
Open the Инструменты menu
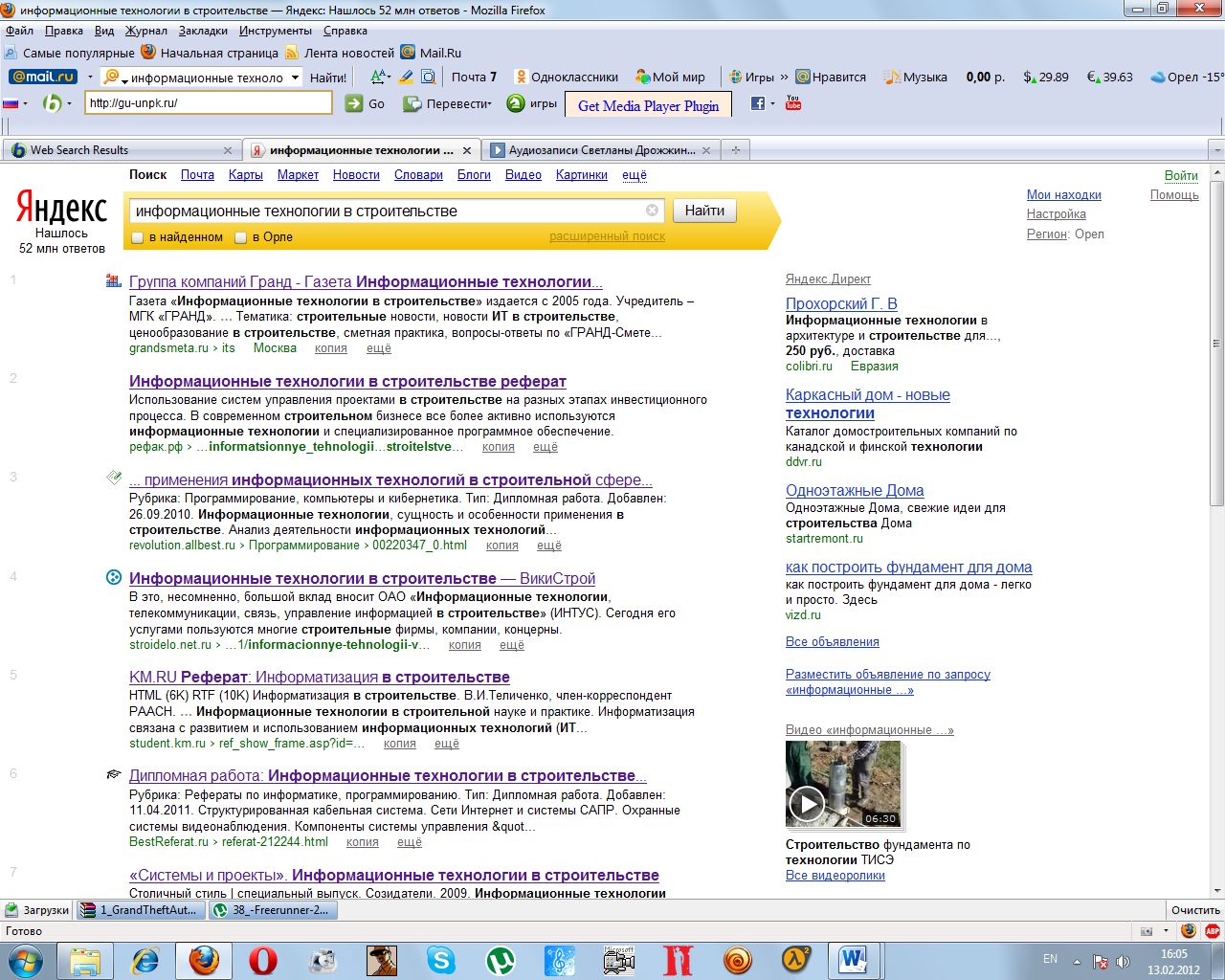point(276,31)
